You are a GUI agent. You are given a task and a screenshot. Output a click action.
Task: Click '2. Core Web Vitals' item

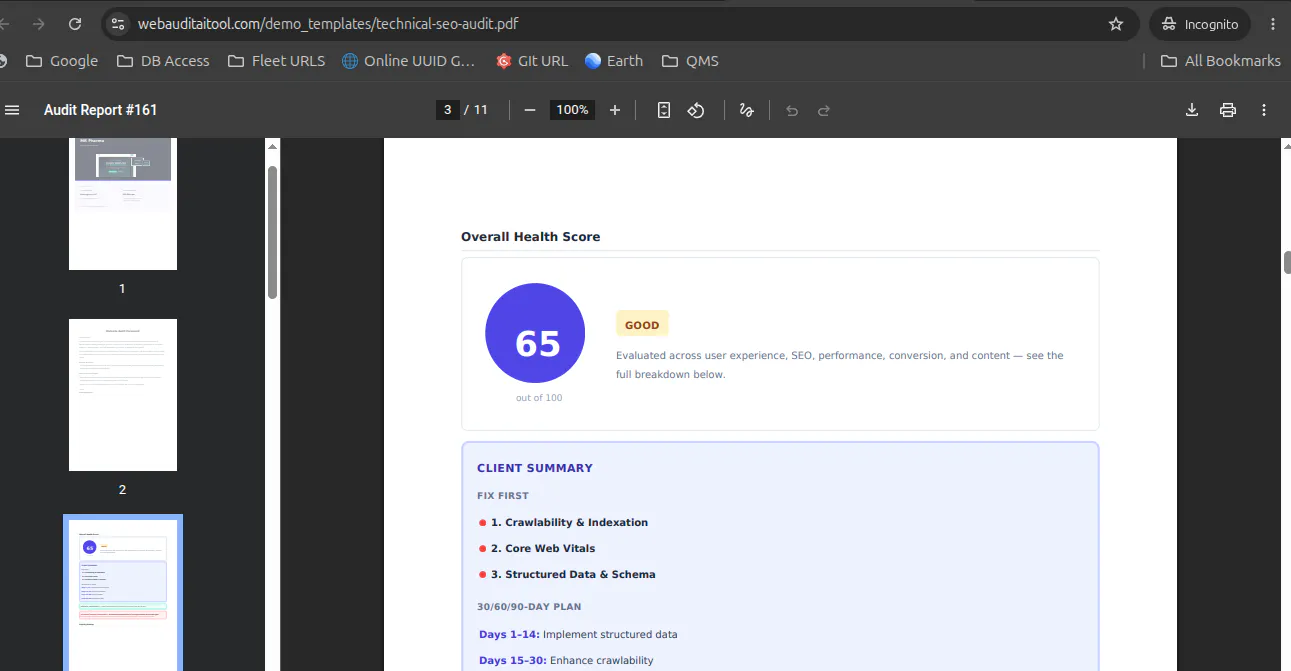pyautogui.click(x=543, y=548)
